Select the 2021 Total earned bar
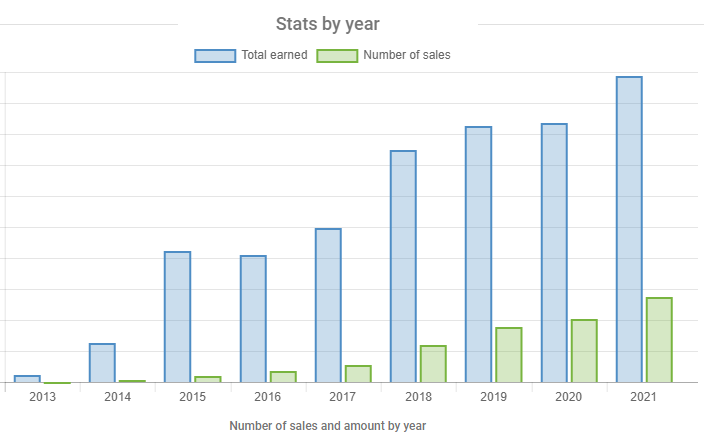Viewport: 704px width, 444px height. pos(629,230)
